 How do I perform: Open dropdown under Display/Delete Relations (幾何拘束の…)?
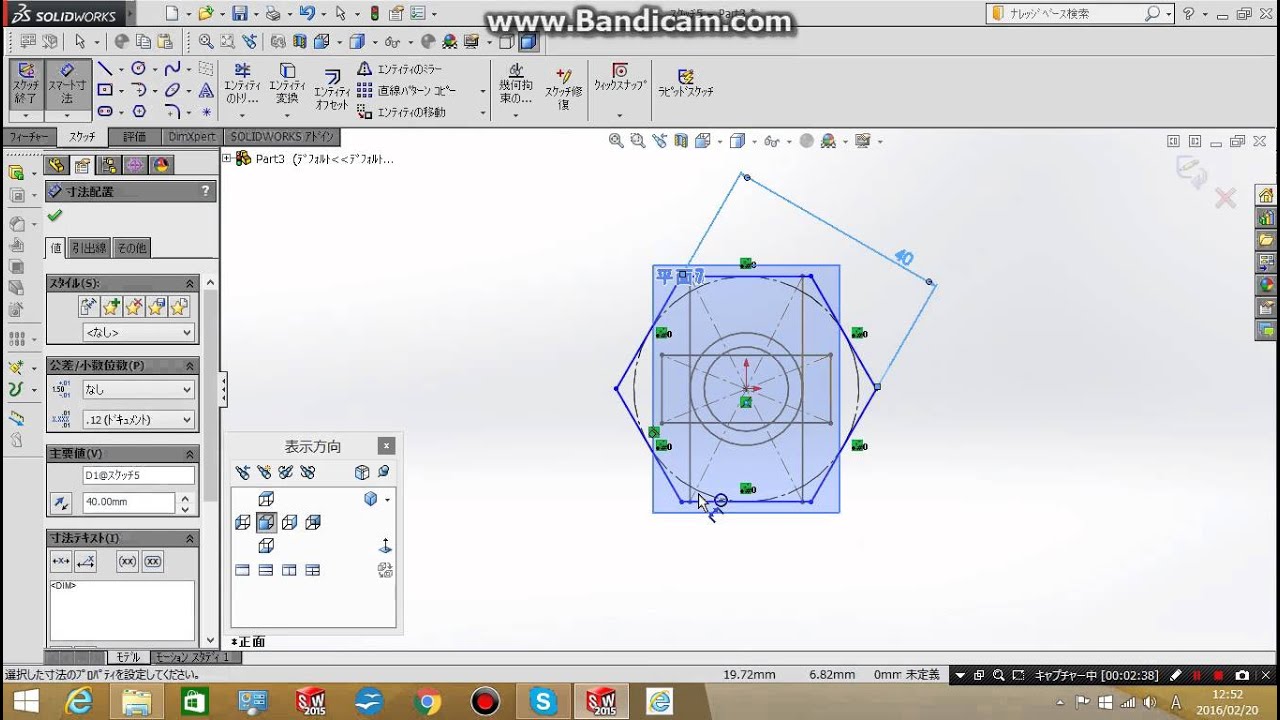(516, 115)
